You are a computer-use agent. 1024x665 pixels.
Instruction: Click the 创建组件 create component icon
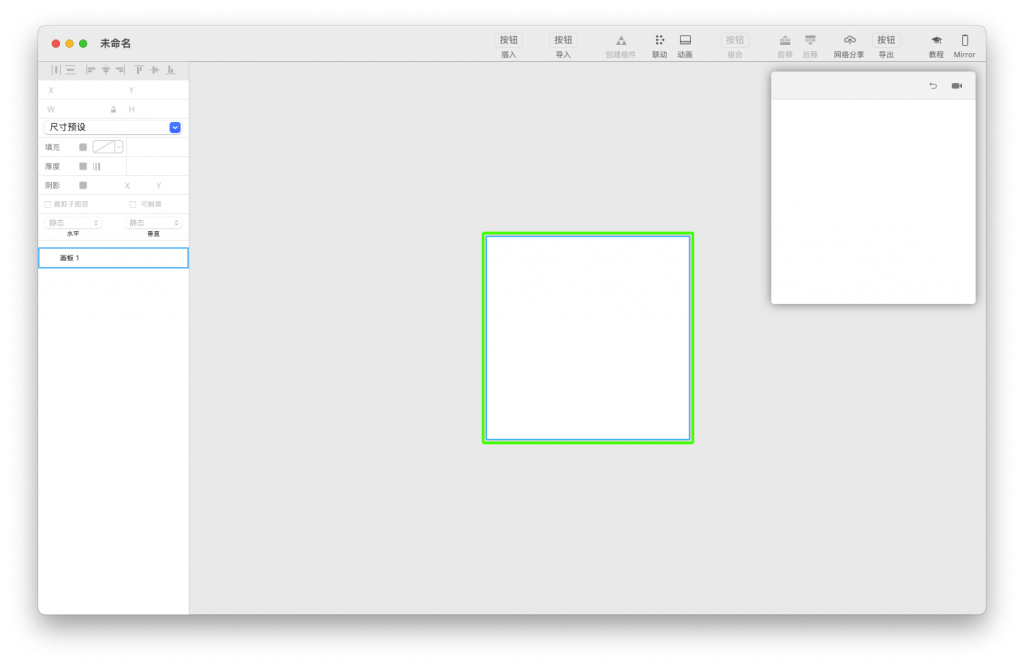620,41
